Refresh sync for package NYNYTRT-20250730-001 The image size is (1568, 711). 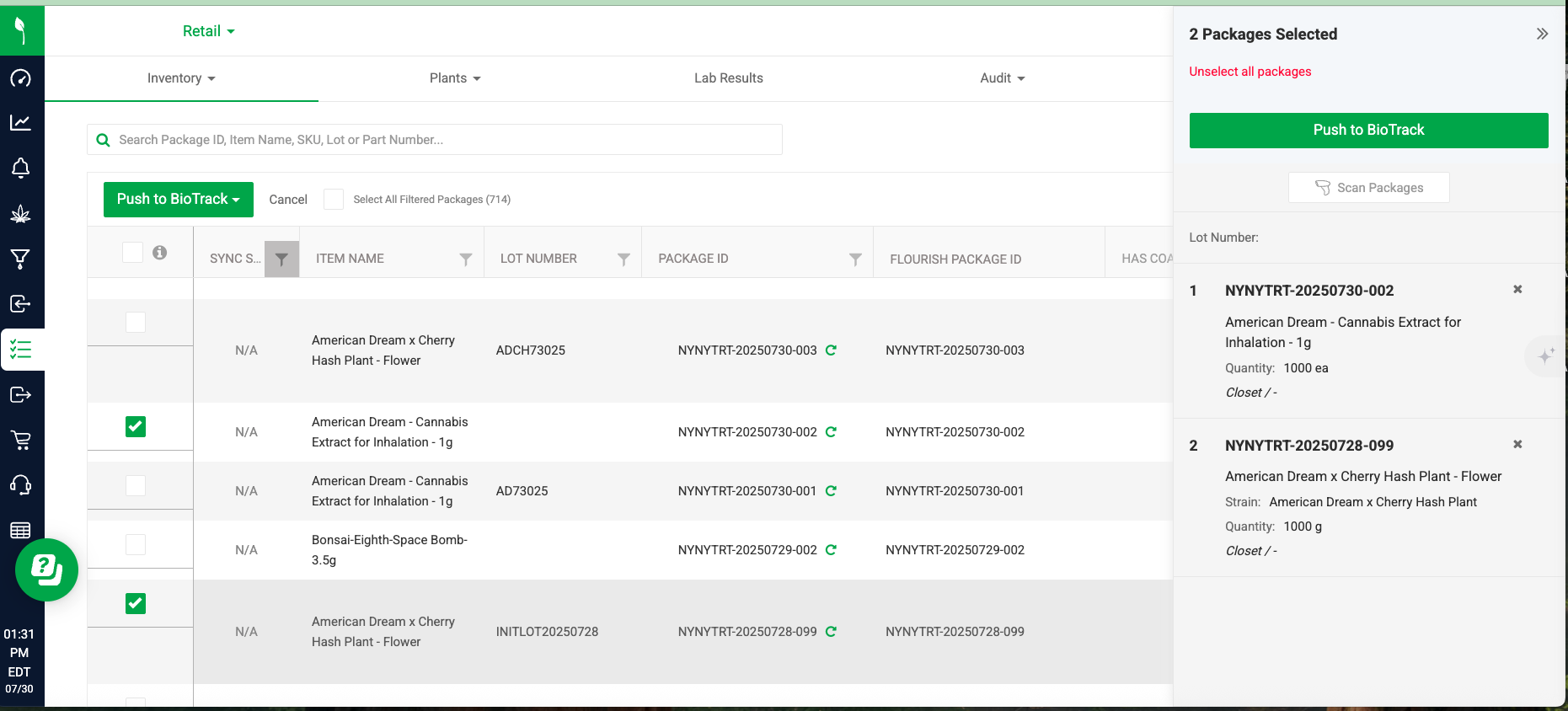click(831, 491)
